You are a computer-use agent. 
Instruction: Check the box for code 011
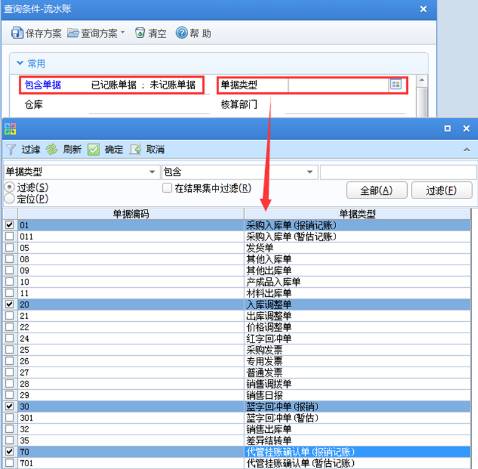point(10,236)
